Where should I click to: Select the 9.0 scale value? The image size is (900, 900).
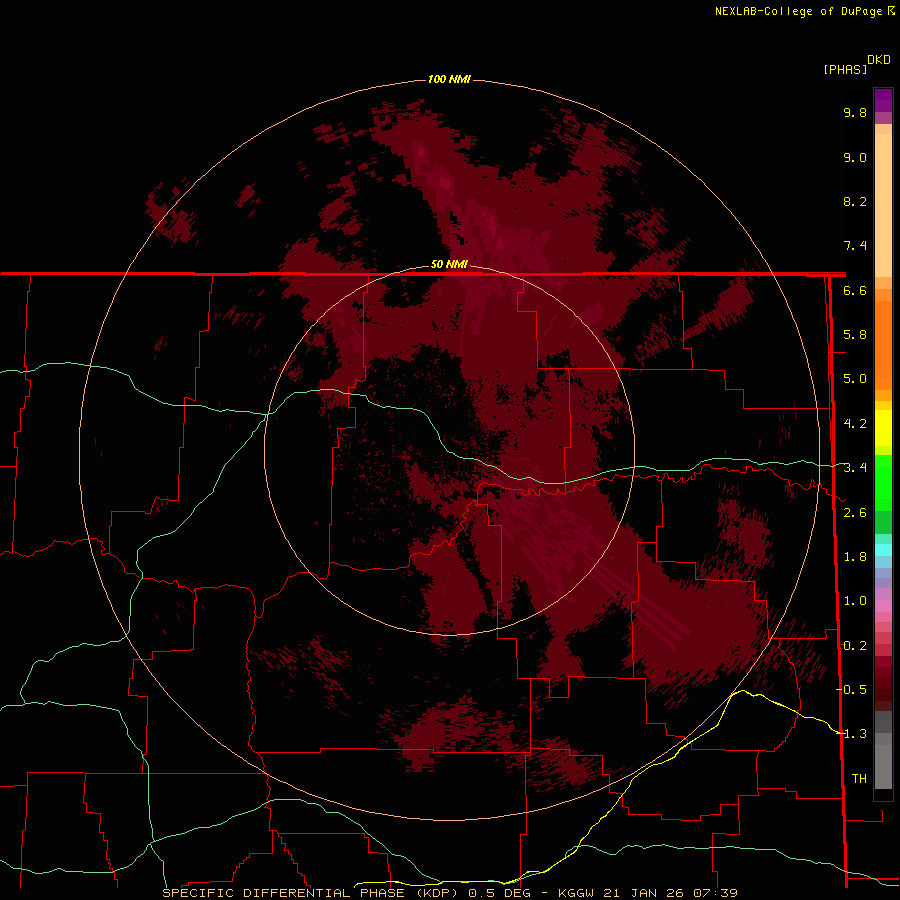(x=855, y=157)
